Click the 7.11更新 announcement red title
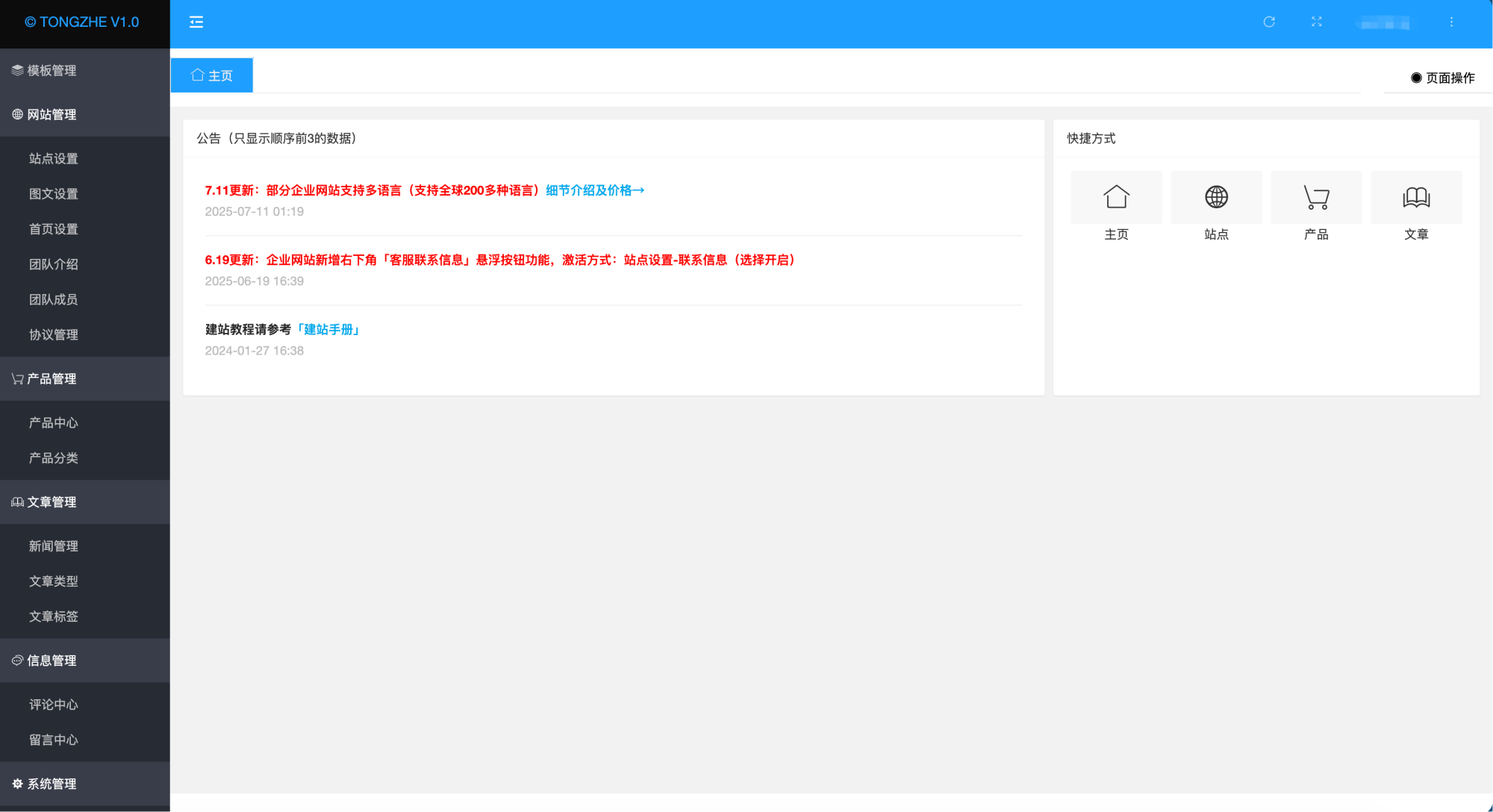 (x=375, y=190)
